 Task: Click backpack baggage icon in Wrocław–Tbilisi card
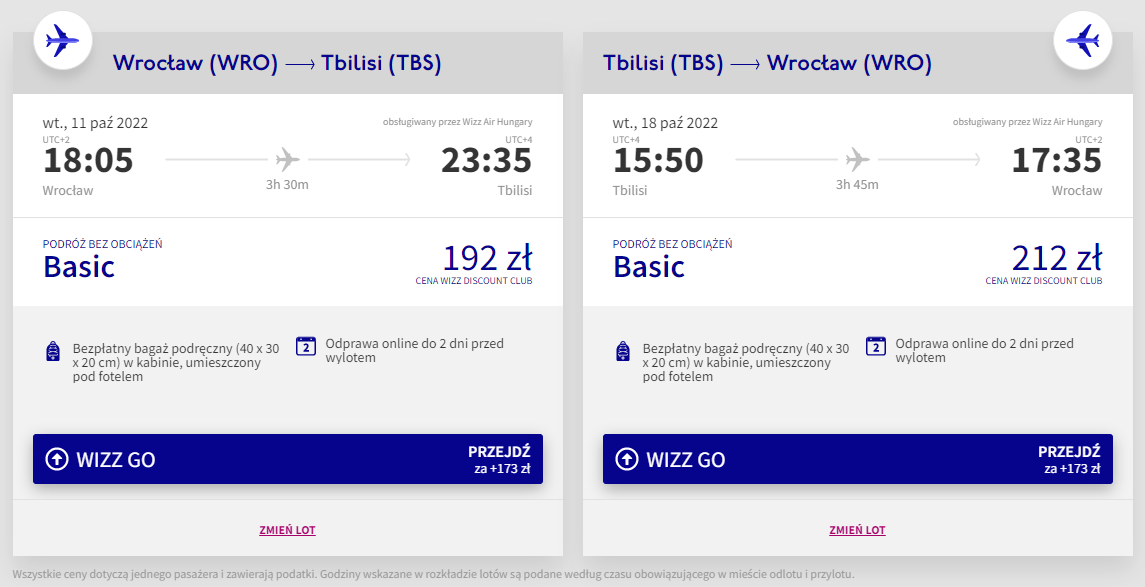click(53, 352)
